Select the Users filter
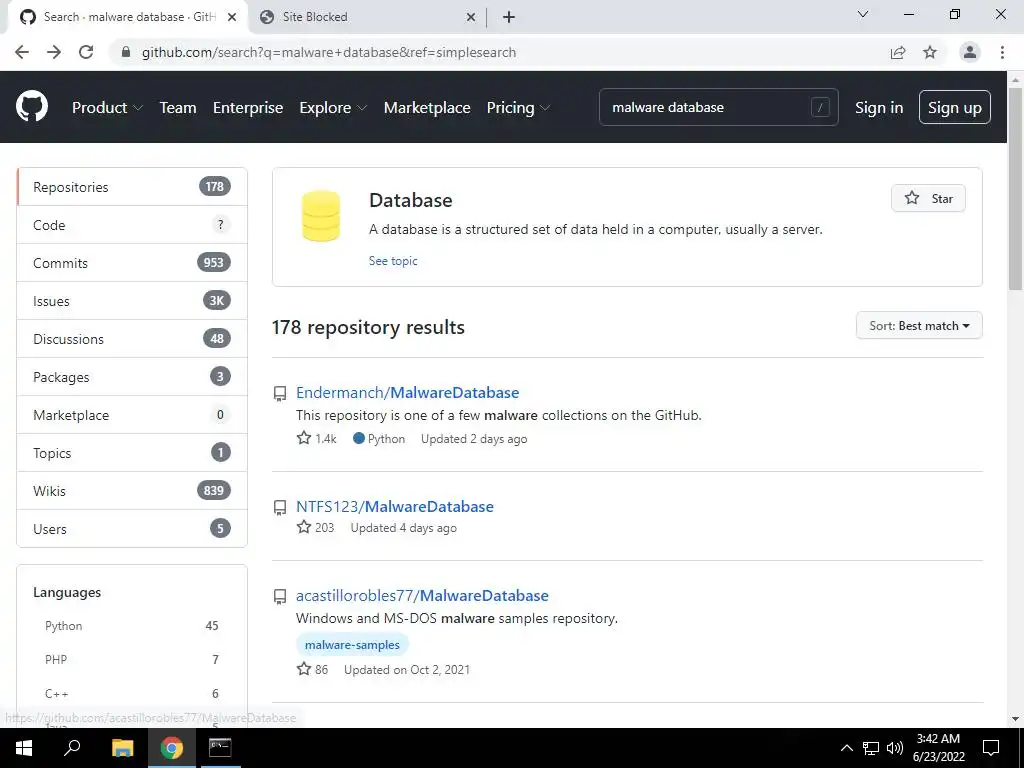The height and width of the screenshot is (768, 1024). (x=132, y=528)
